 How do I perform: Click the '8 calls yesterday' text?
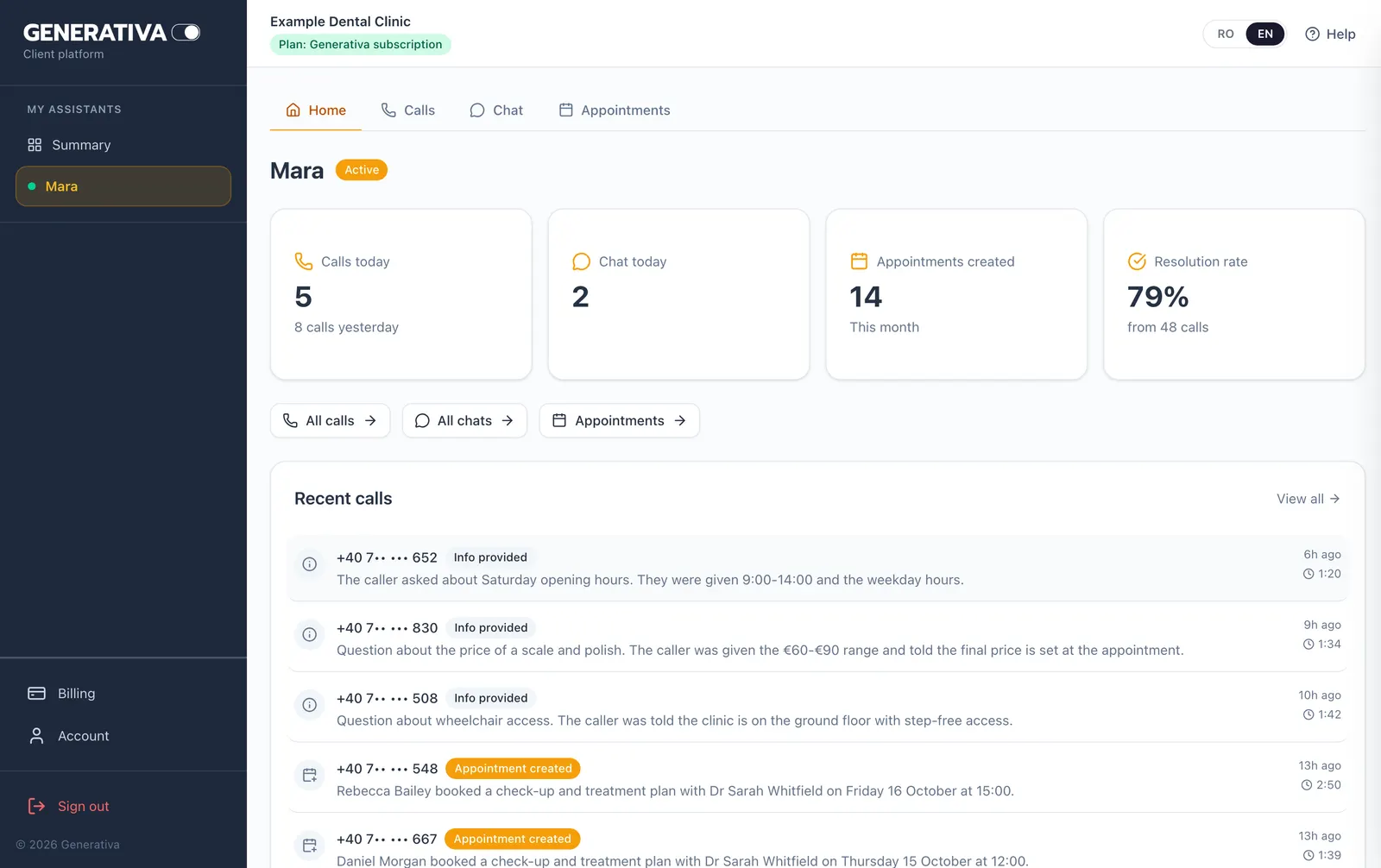click(347, 328)
